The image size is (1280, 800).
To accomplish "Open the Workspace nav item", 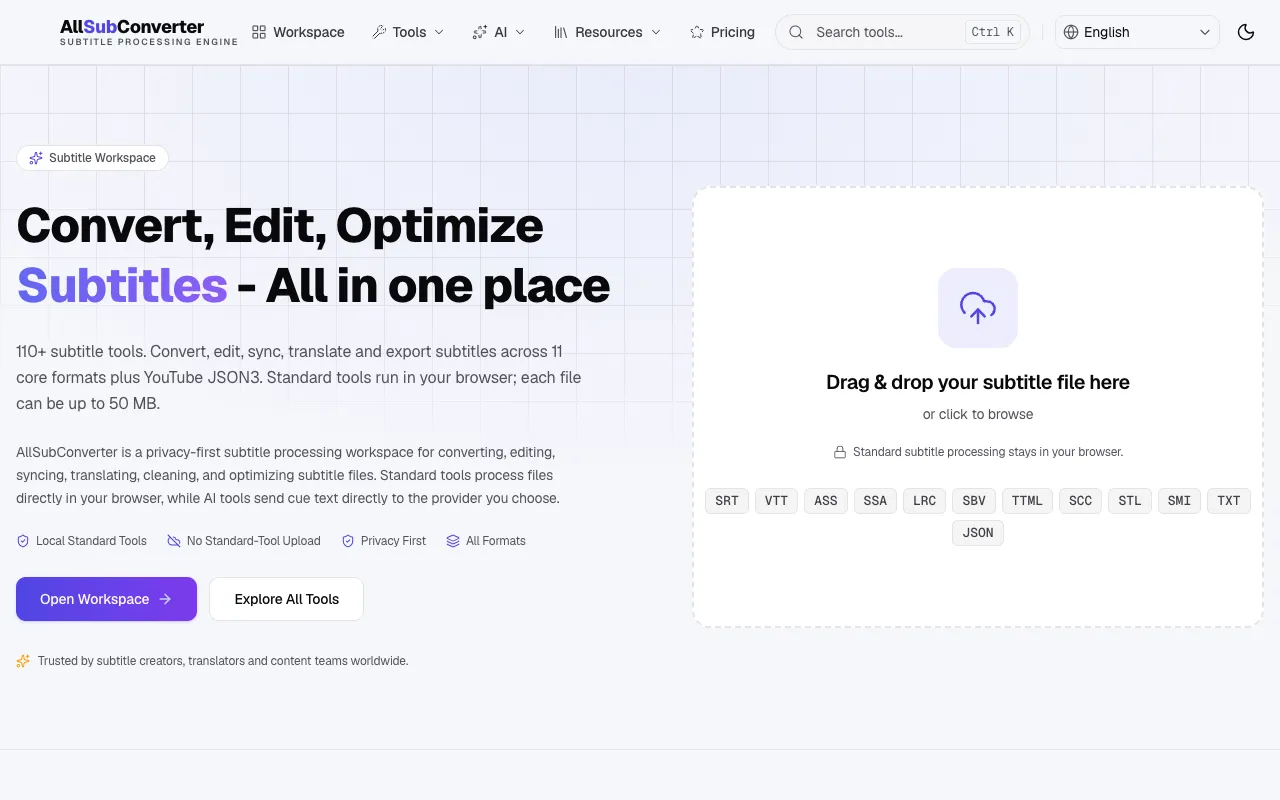I will pyautogui.click(x=298, y=32).
